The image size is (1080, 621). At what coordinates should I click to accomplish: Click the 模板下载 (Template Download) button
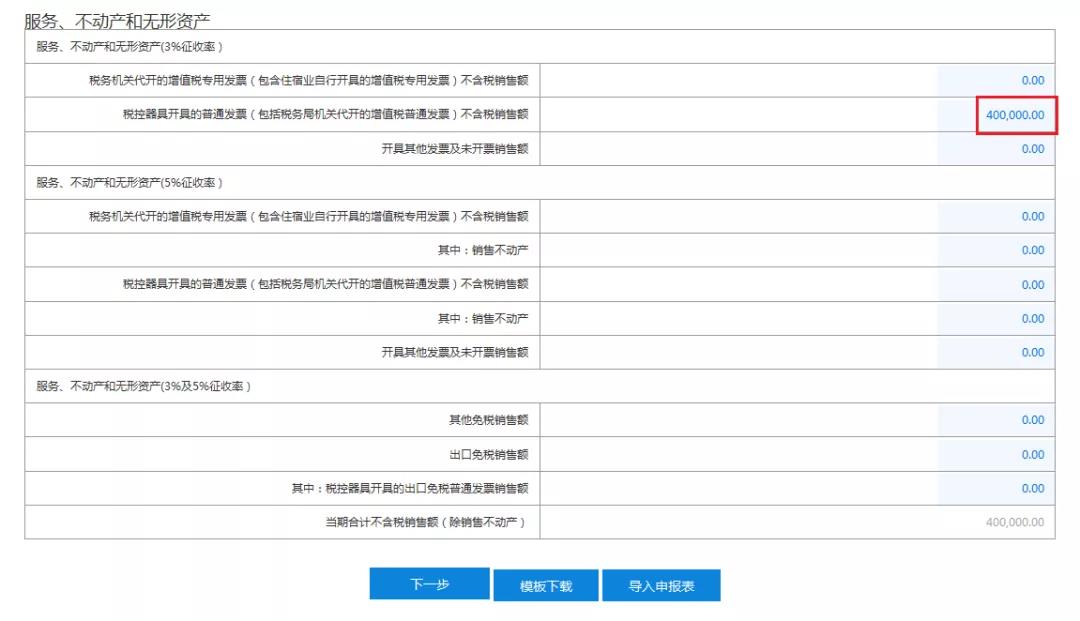(x=544, y=585)
